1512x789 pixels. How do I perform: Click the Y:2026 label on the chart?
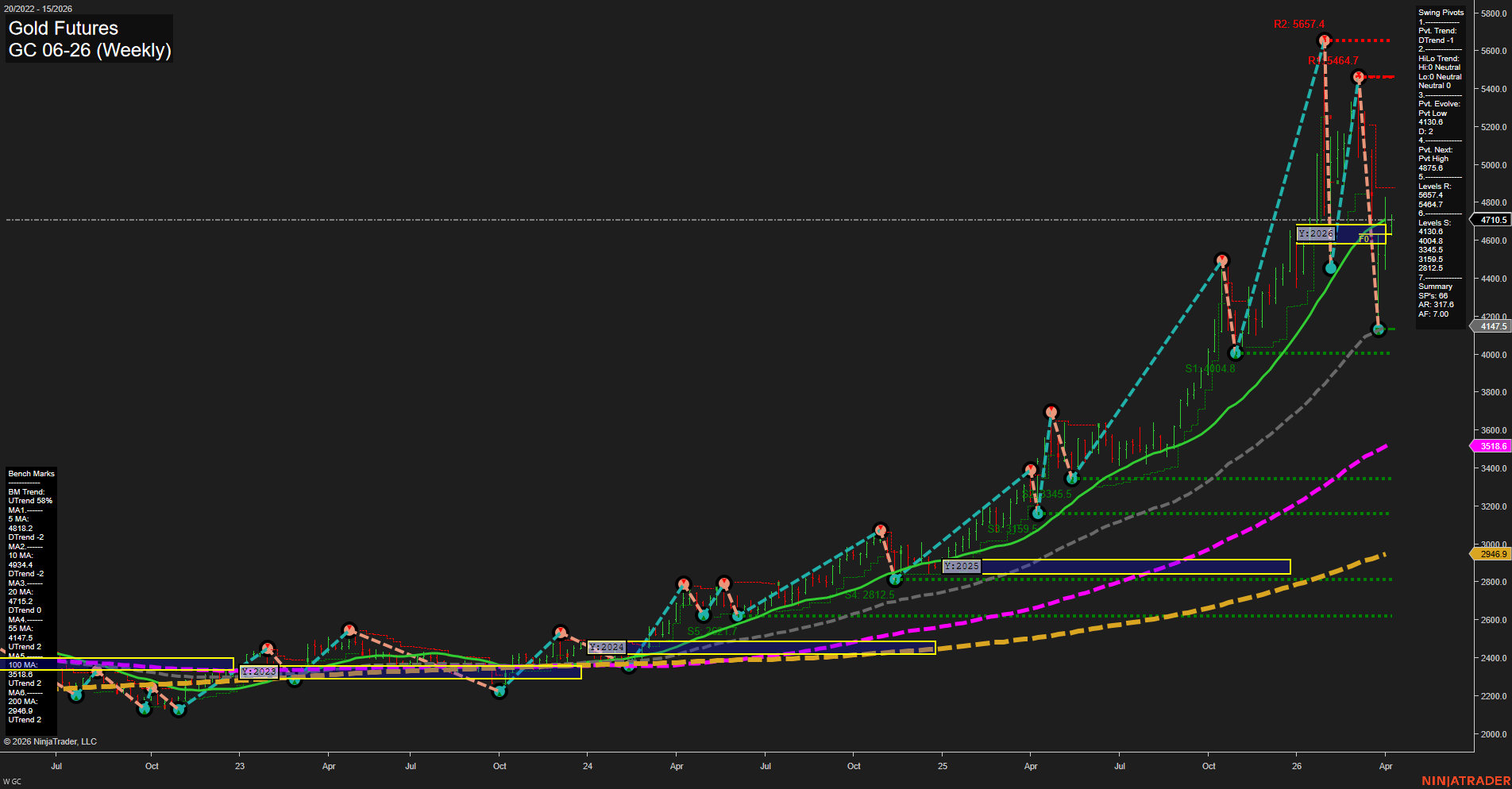point(1317,233)
